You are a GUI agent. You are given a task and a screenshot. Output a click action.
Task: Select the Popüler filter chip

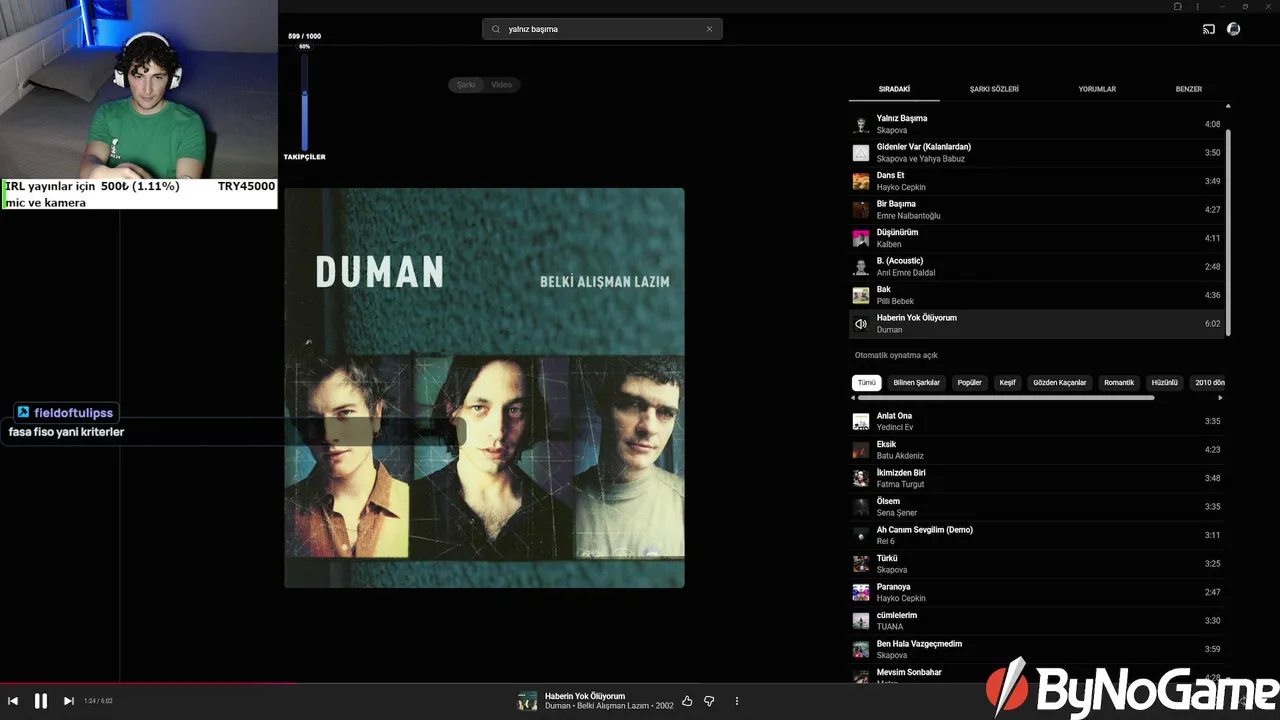point(970,383)
